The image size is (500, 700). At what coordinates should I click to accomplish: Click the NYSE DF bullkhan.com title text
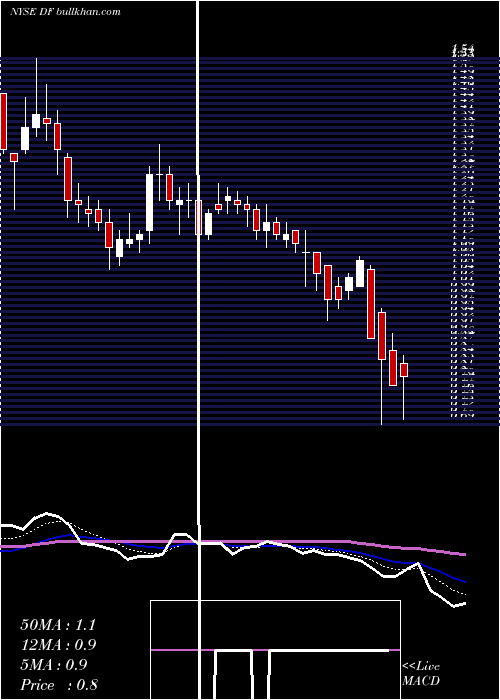65,12
